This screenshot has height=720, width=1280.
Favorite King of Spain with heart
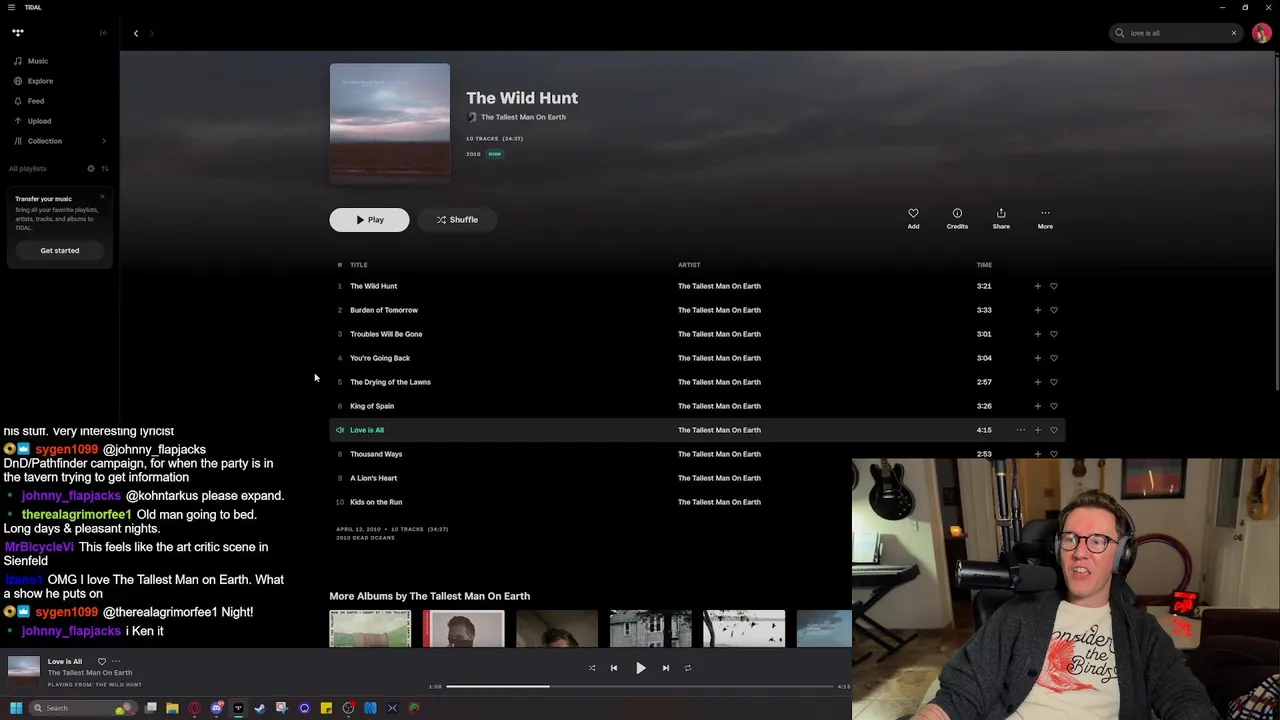[x=1054, y=406]
